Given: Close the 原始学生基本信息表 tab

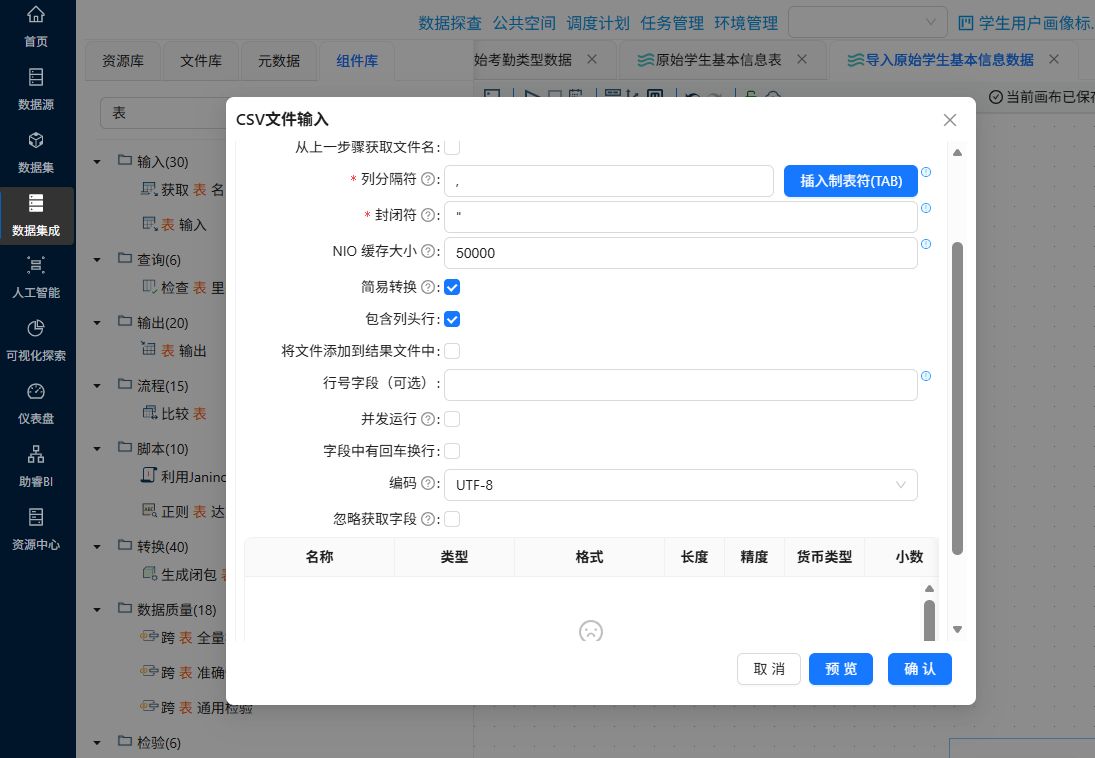Looking at the screenshot, I should tap(802, 59).
